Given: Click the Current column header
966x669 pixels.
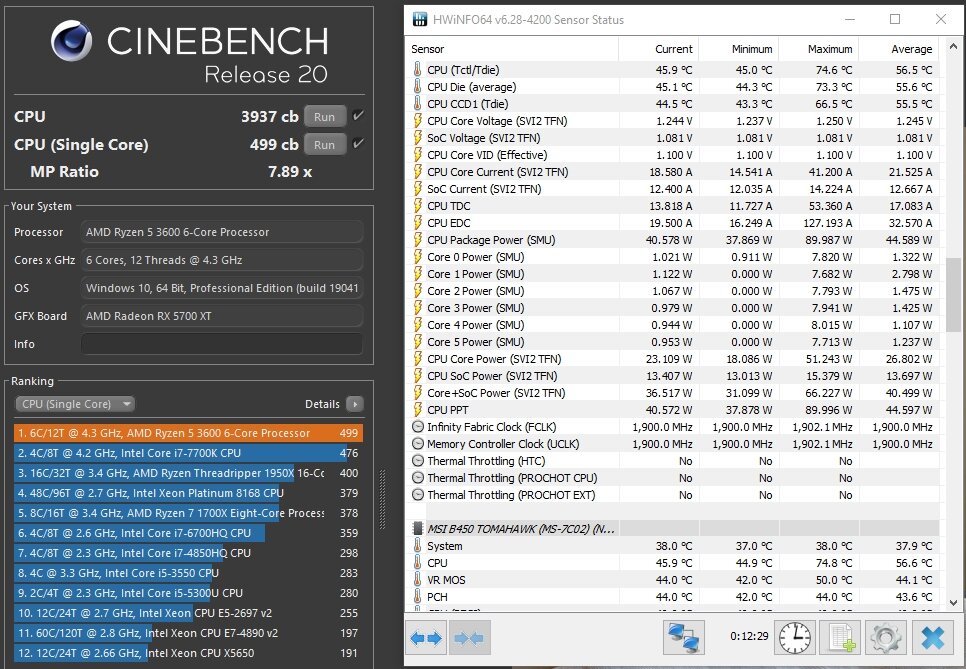Looking at the screenshot, I should [659, 49].
